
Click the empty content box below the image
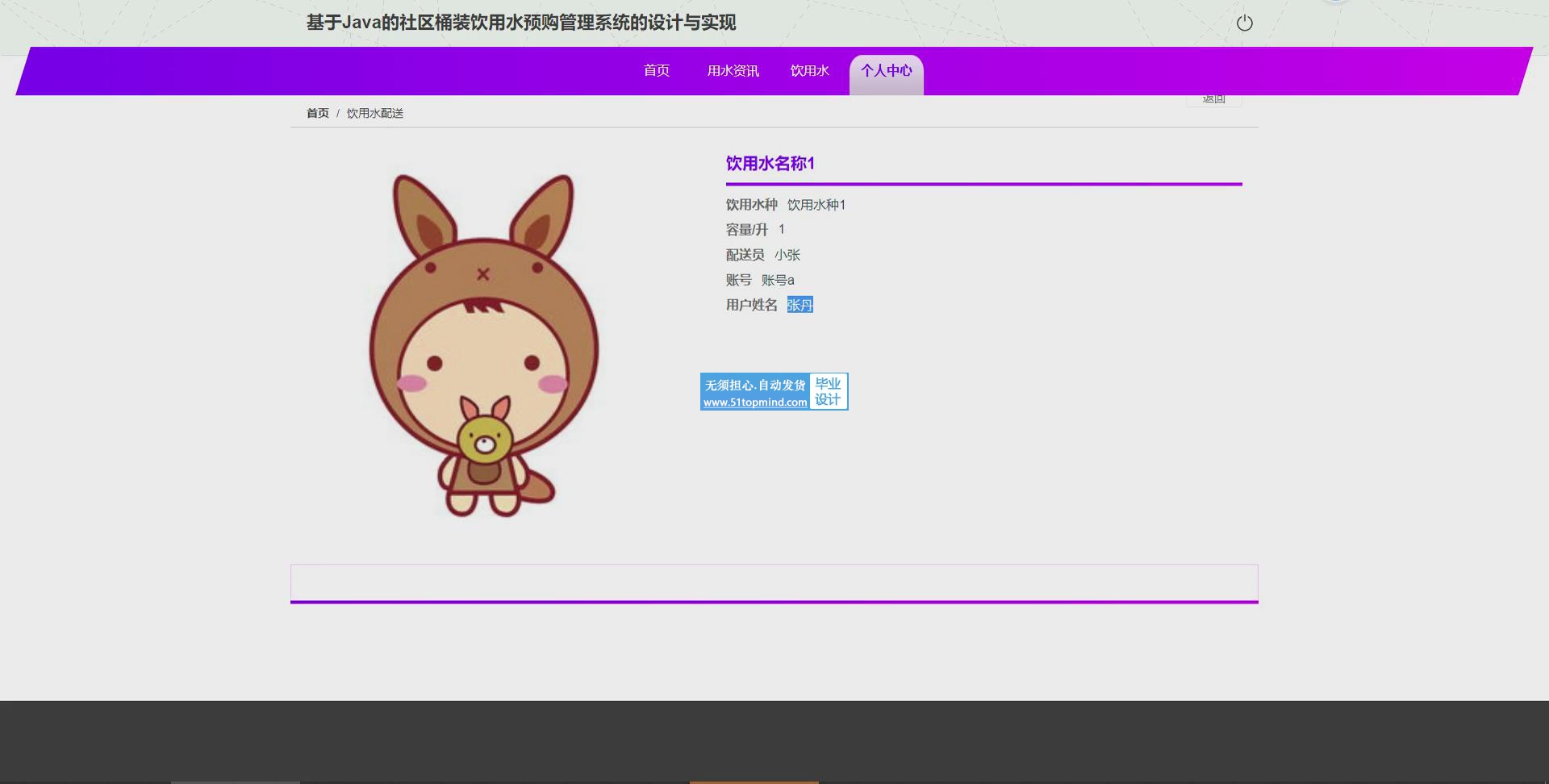tap(774, 582)
